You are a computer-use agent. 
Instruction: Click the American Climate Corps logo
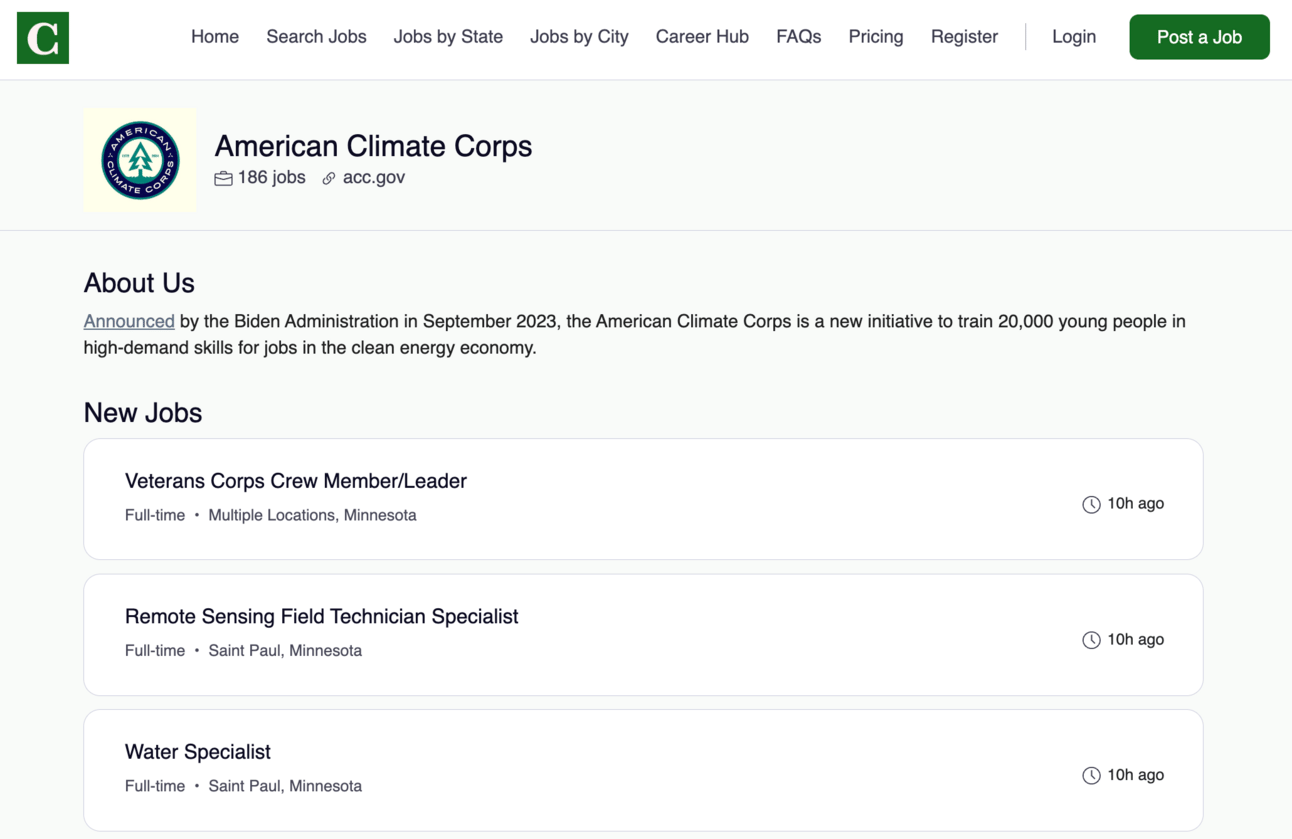pos(140,160)
